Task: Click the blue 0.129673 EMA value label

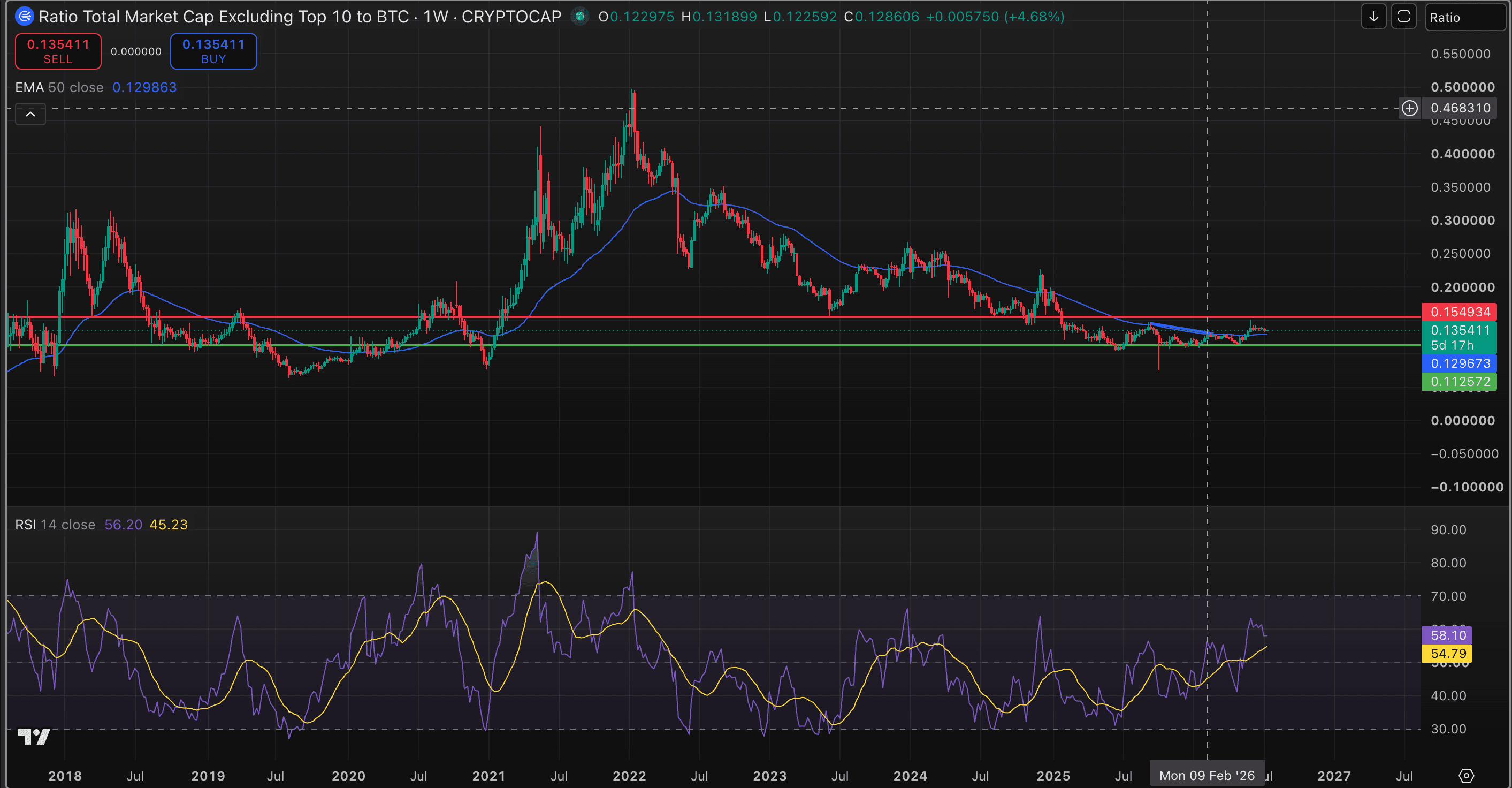Action: coord(1460,363)
